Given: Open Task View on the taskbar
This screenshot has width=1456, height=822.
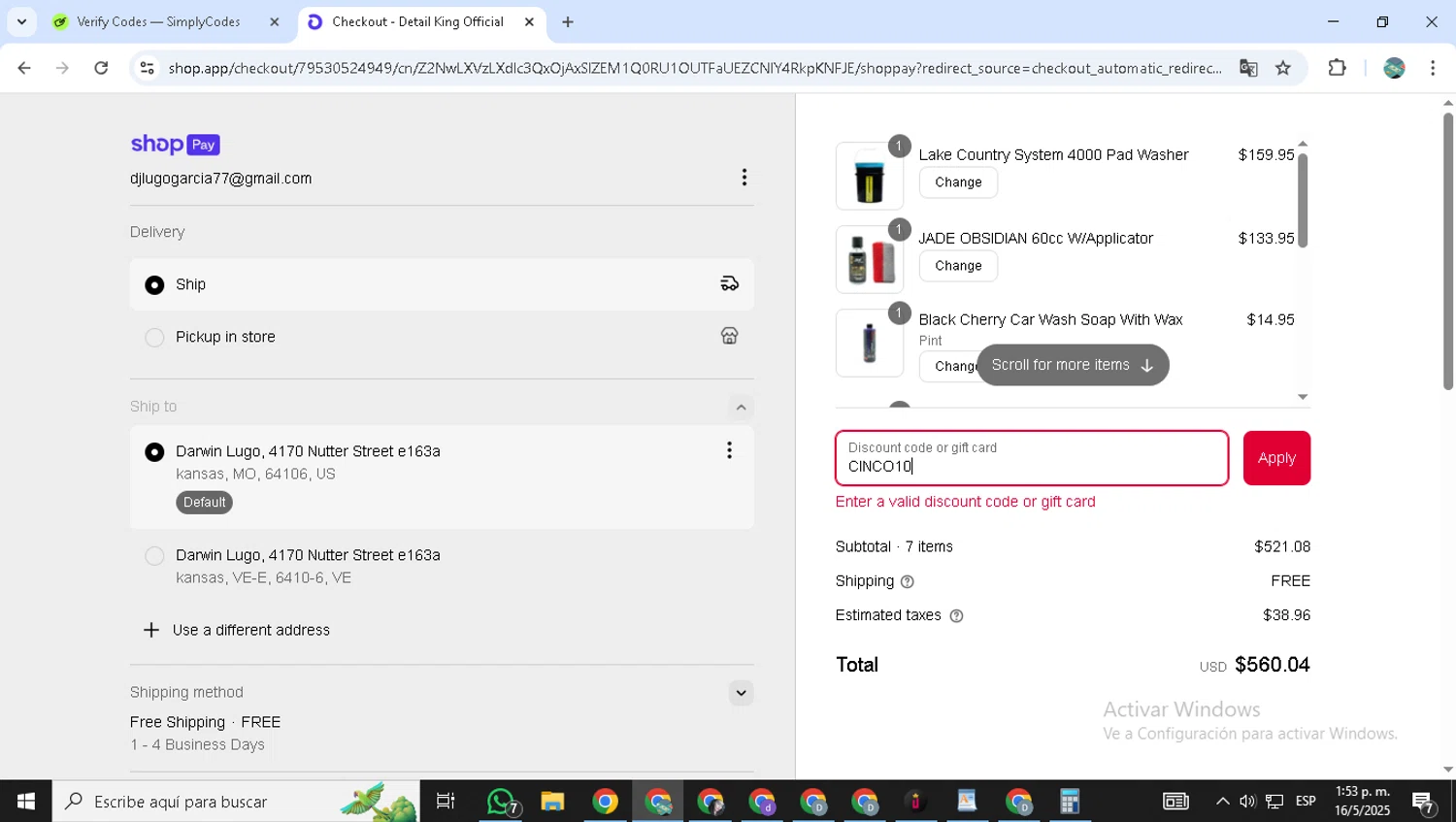Looking at the screenshot, I should (x=446, y=802).
